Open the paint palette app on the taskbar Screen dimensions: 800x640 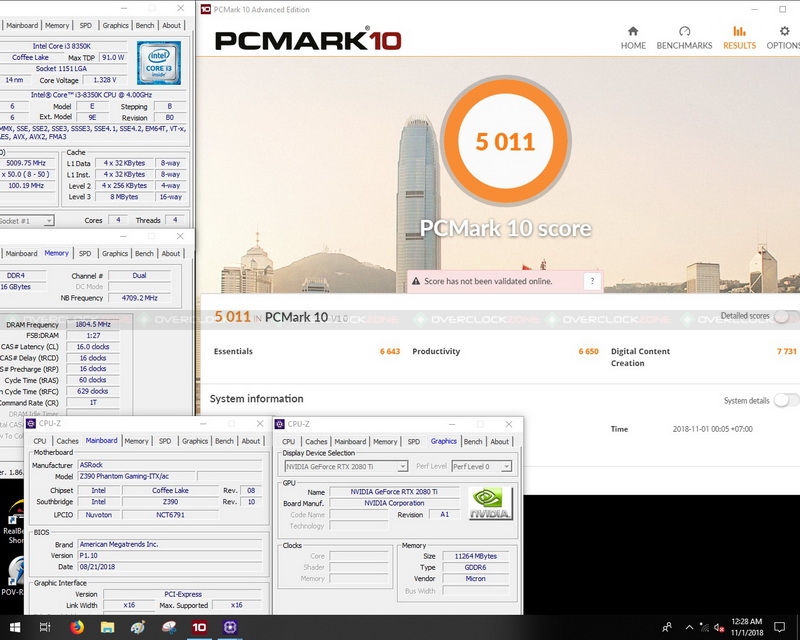(138, 627)
